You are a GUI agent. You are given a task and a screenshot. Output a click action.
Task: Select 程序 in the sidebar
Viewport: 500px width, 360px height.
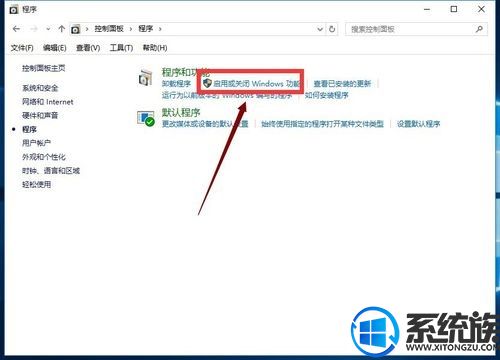(x=29, y=129)
